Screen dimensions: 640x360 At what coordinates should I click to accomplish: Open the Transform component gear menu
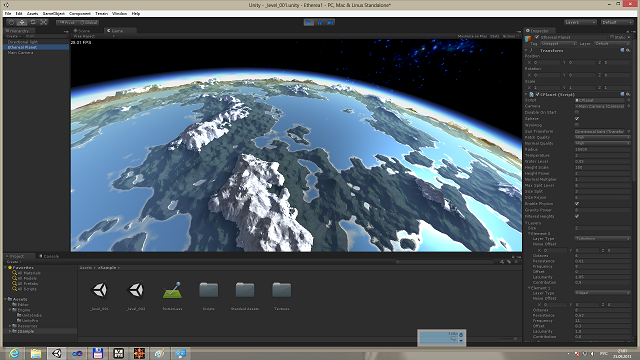tap(628, 50)
